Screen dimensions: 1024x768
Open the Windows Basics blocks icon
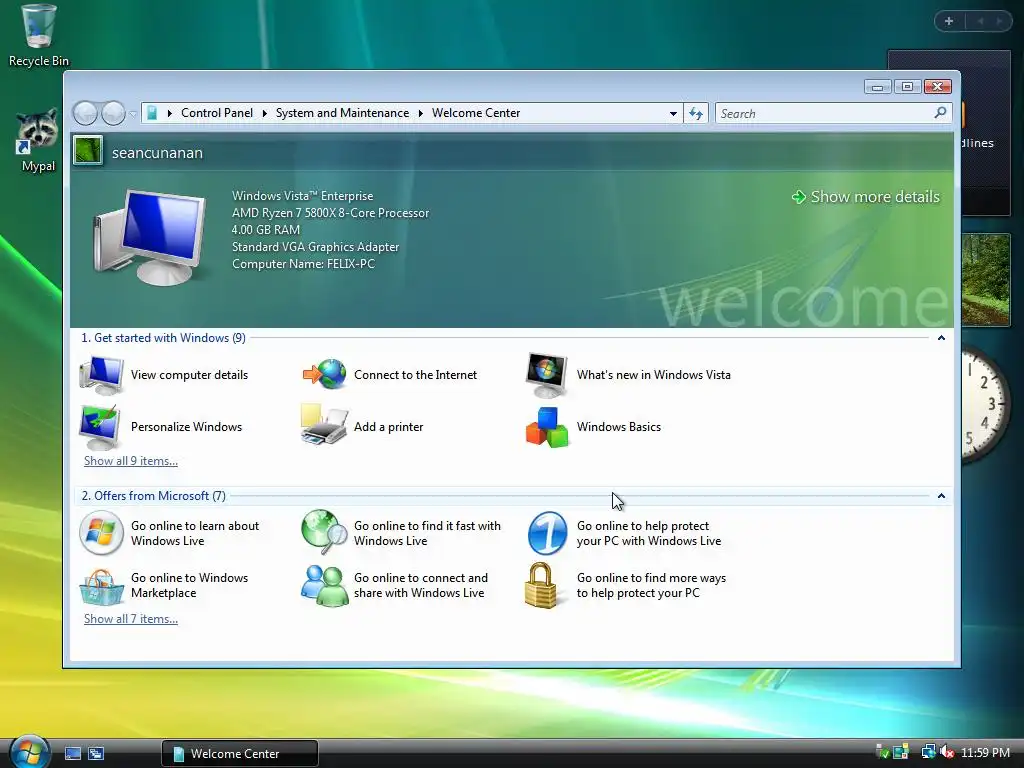[x=547, y=427]
